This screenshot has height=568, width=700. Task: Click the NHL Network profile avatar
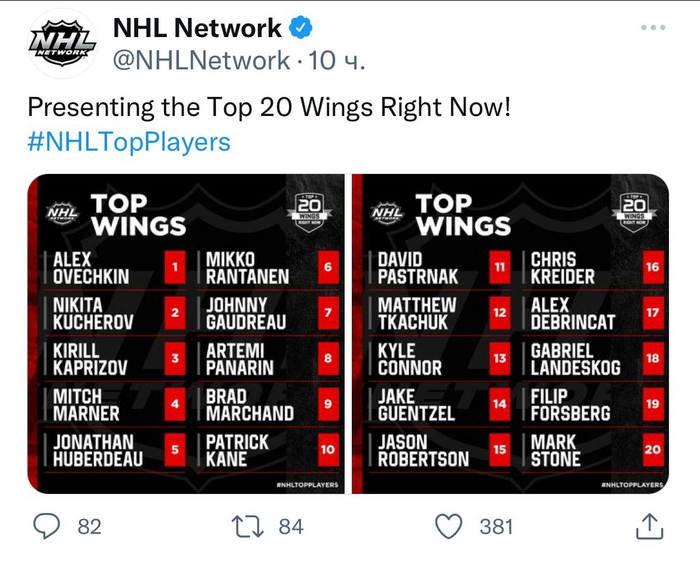point(63,43)
